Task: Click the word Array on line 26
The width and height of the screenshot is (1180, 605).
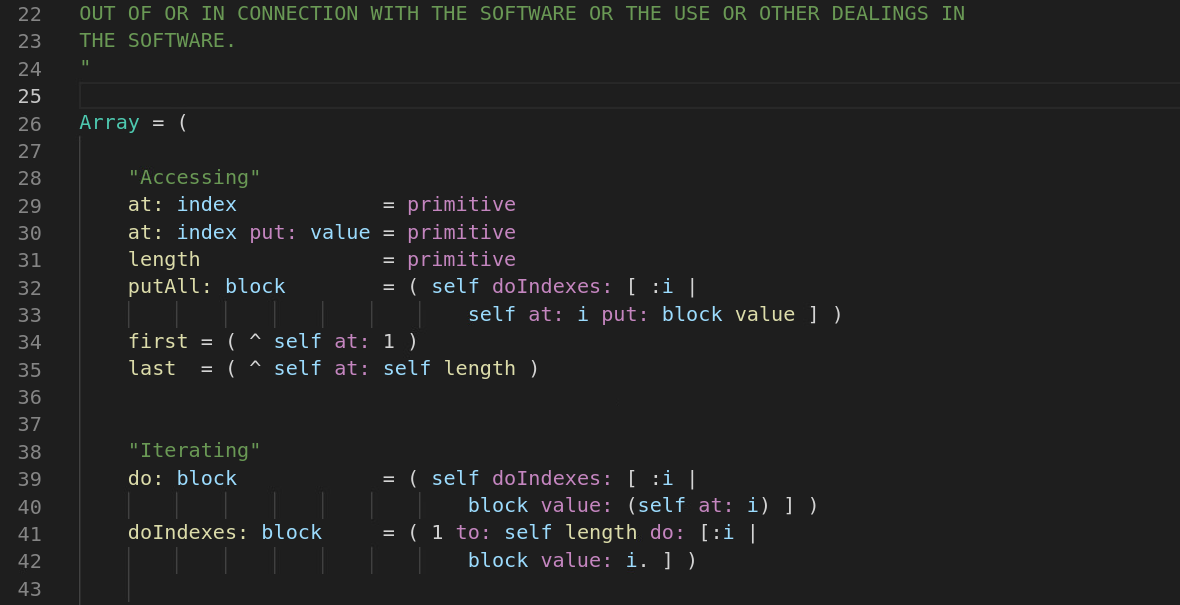Action: tap(109, 123)
